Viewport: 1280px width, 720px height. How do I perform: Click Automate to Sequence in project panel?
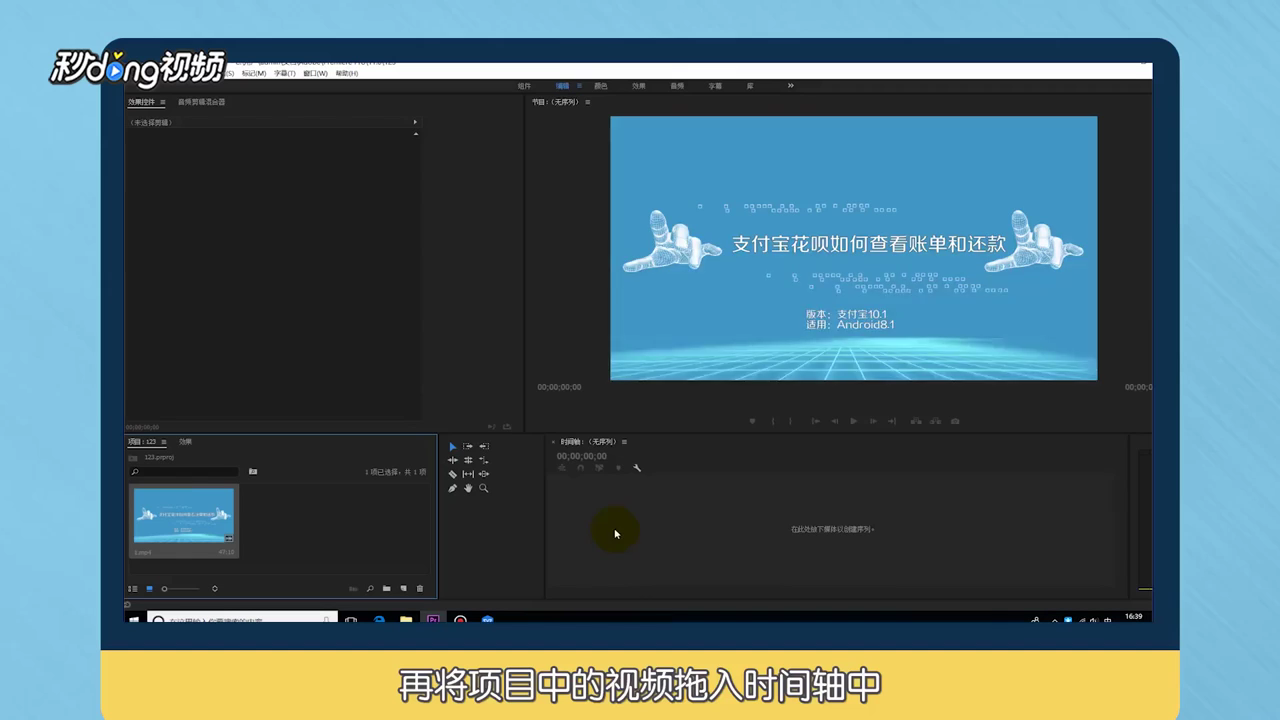[353, 589]
